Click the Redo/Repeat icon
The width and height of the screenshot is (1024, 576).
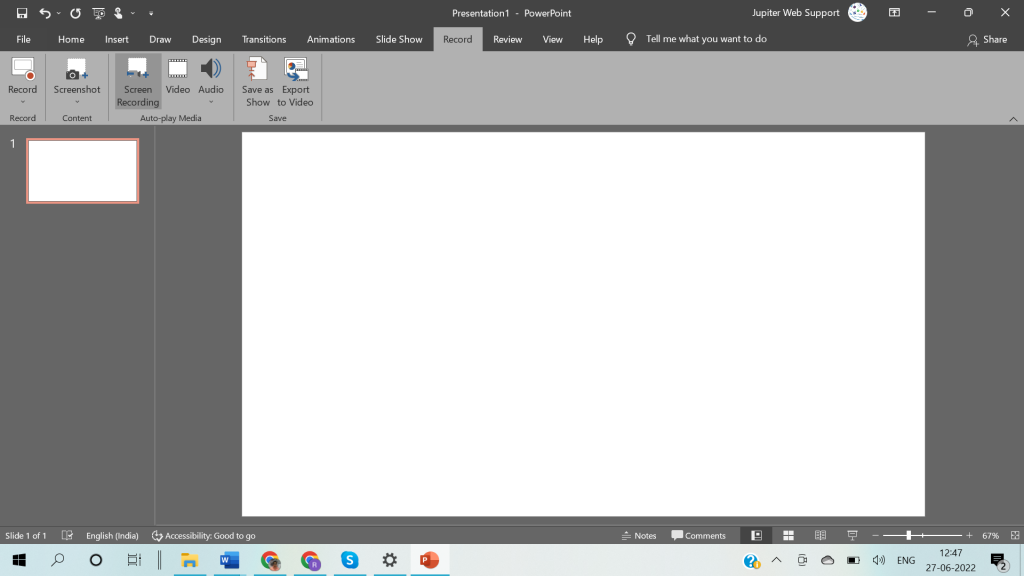coord(75,13)
